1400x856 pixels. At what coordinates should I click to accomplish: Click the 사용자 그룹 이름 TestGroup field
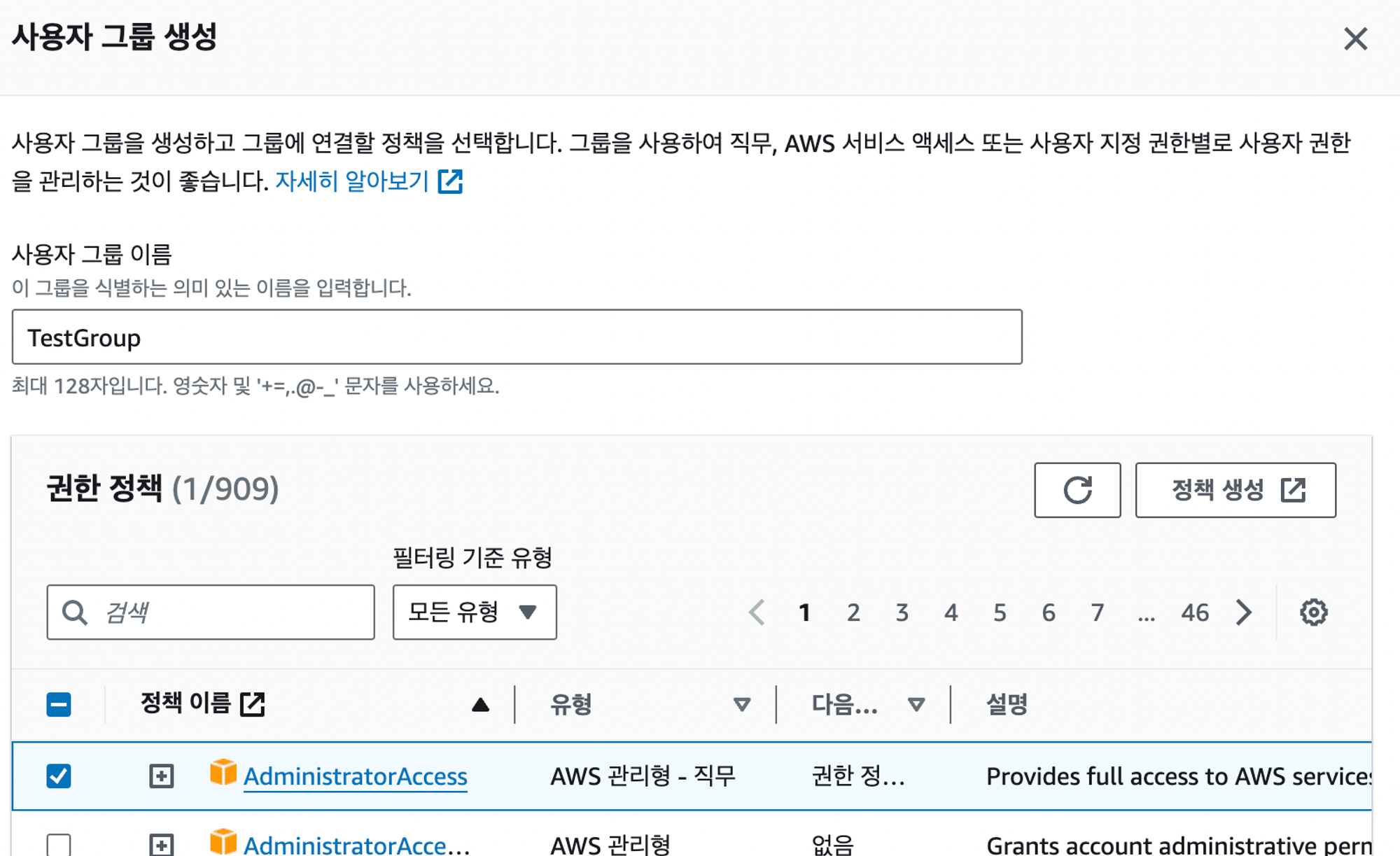tap(517, 337)
